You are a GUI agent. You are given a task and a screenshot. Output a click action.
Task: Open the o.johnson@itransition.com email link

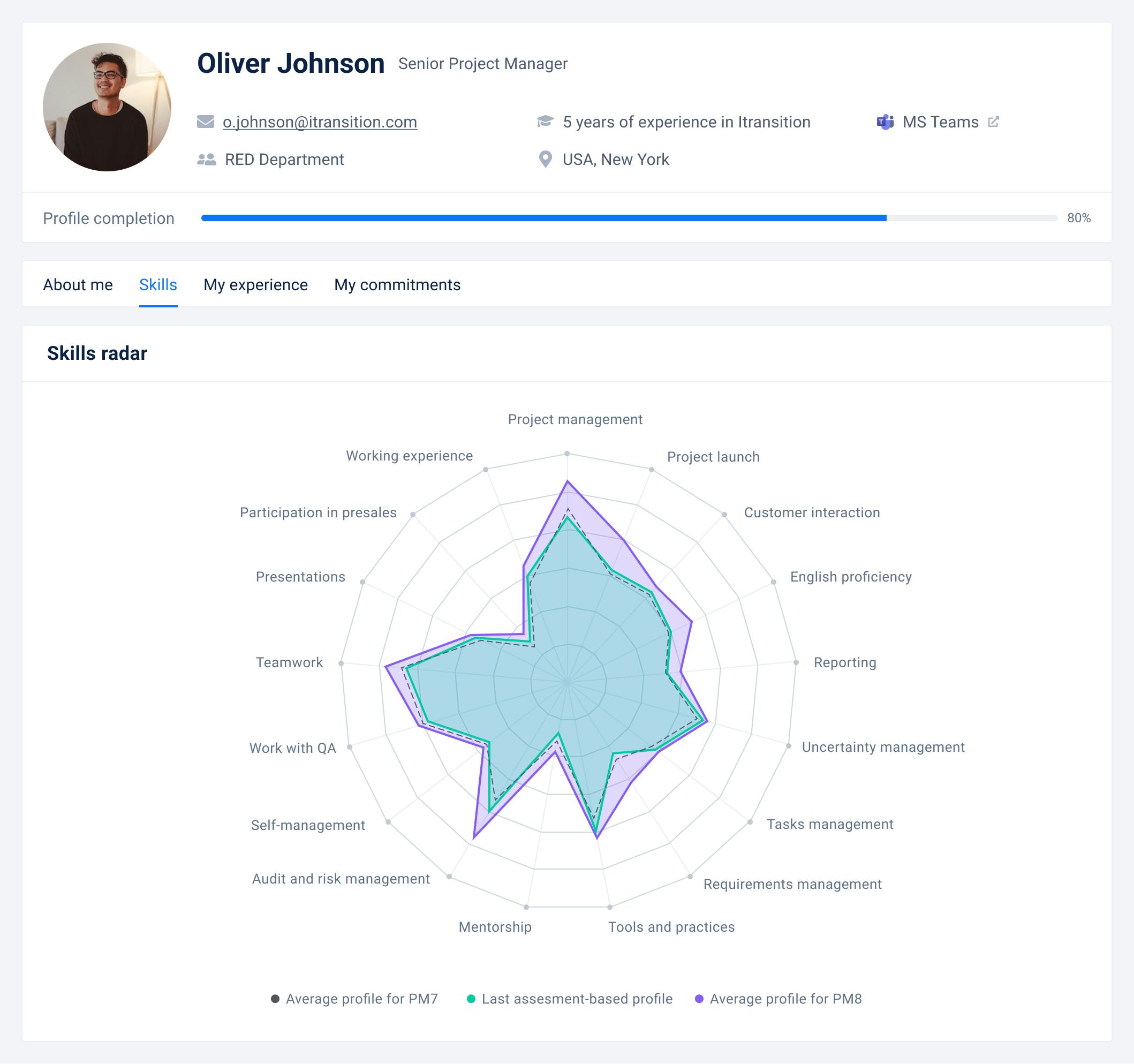[x=320, y=122]
